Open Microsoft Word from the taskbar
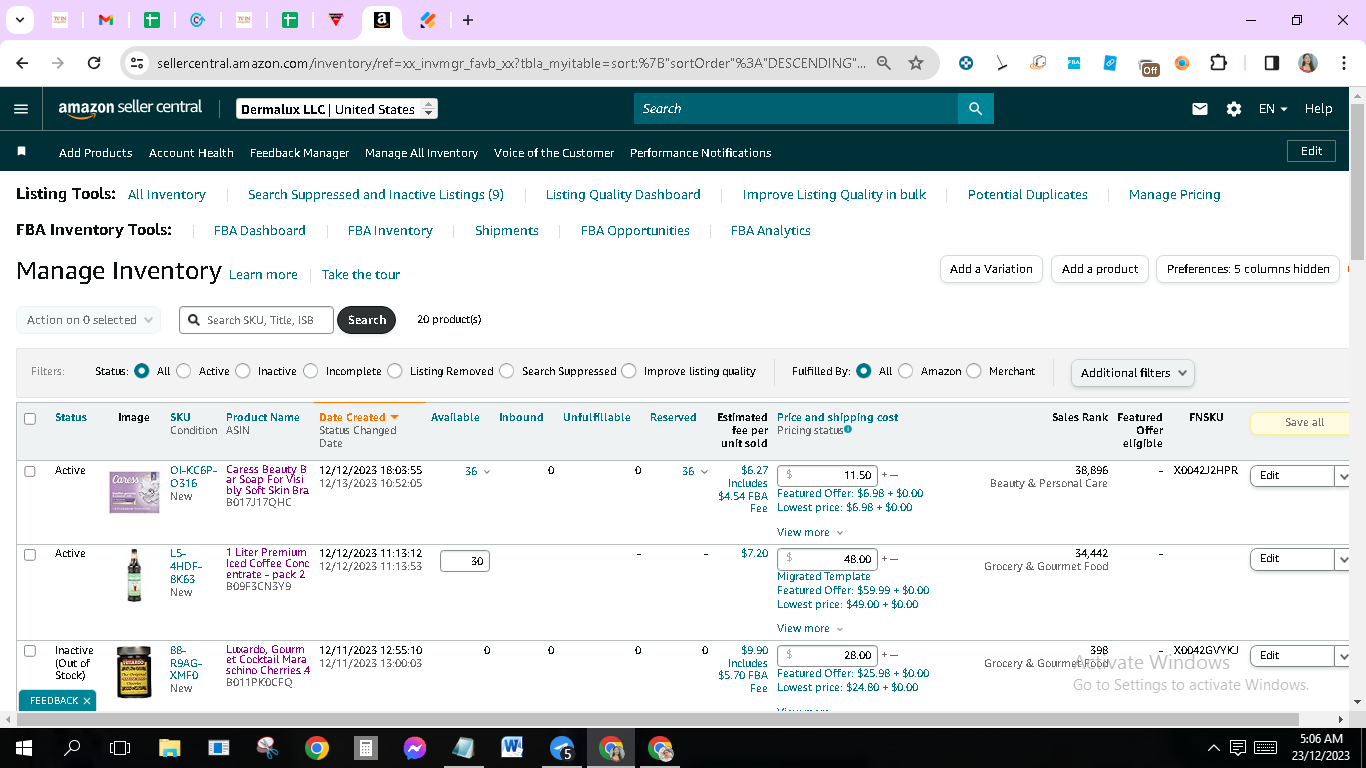1366x768 pixels. (x=512, y=747)
